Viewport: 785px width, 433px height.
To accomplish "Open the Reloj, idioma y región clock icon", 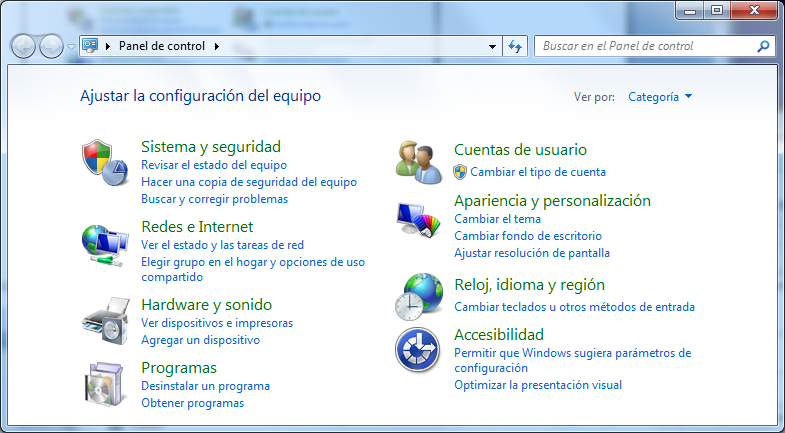I will 419,297.
